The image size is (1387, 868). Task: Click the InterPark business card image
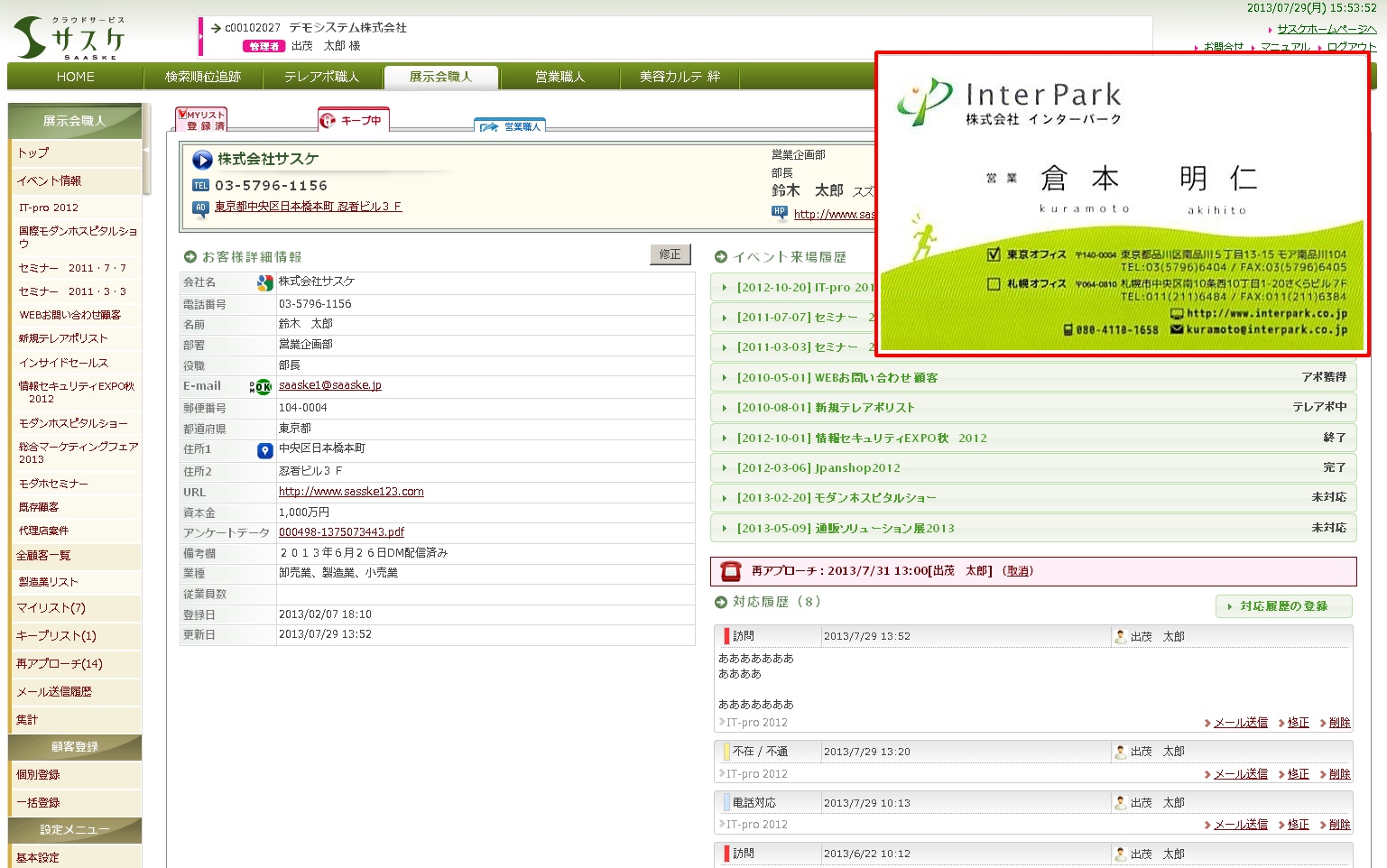[1122, 204]
